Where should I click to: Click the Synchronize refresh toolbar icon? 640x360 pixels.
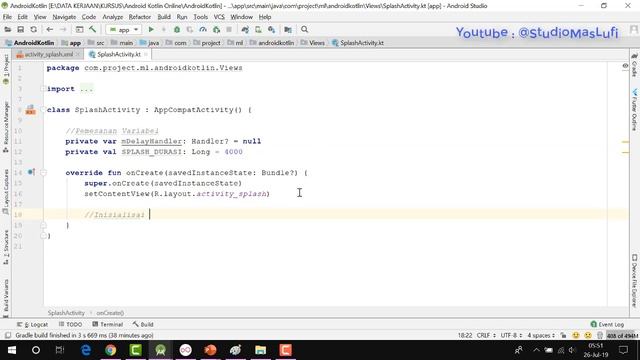click(x=33, y=29)
